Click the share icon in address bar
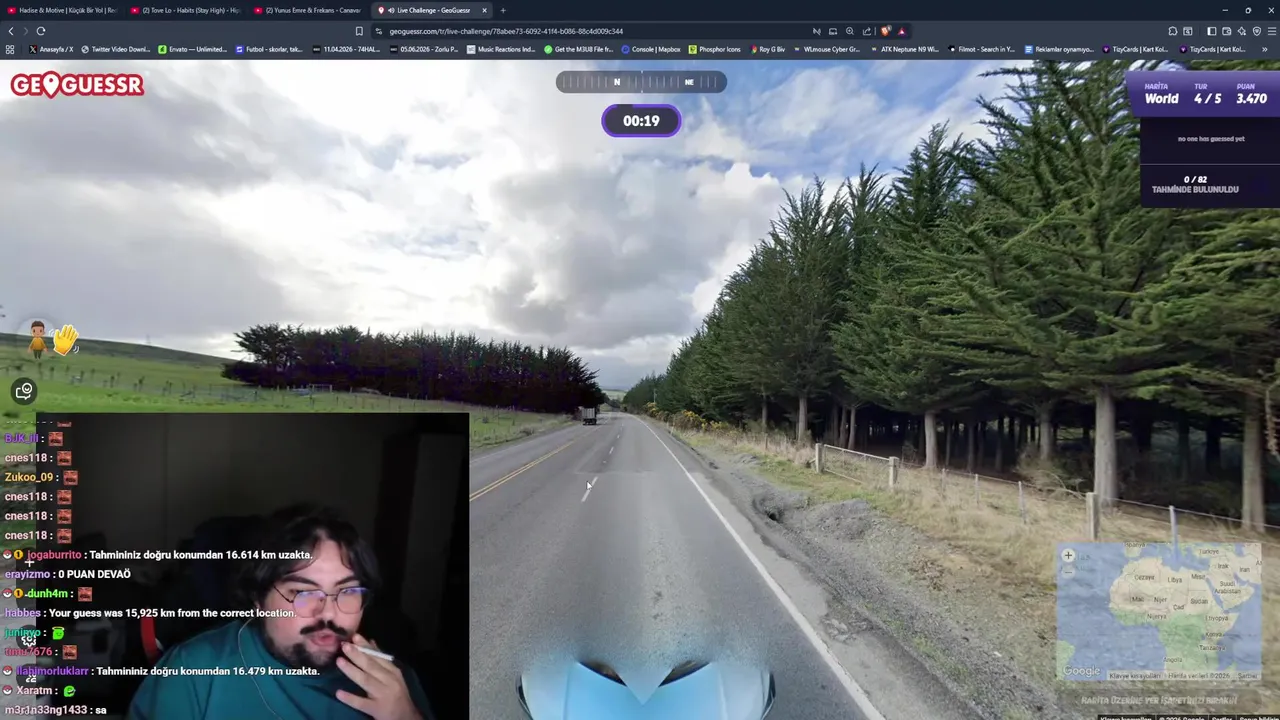Screen dimensions: 1280x720 (867, 31)
